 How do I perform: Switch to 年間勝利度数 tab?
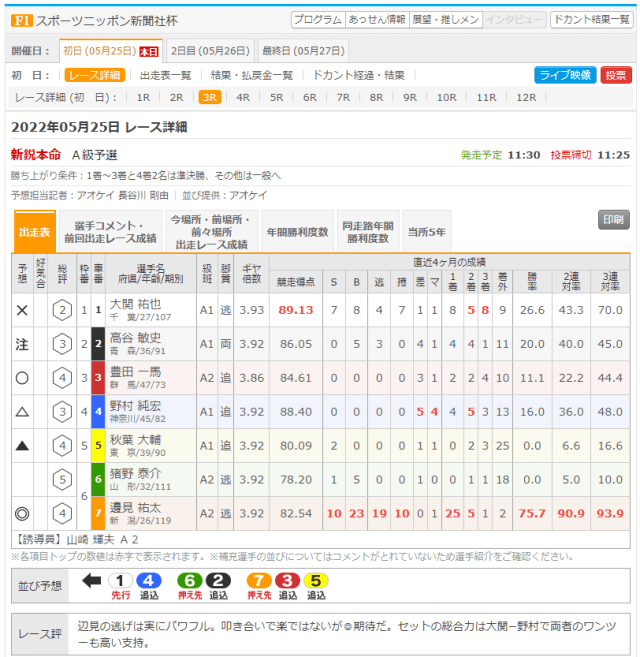(x=298, y=232)
